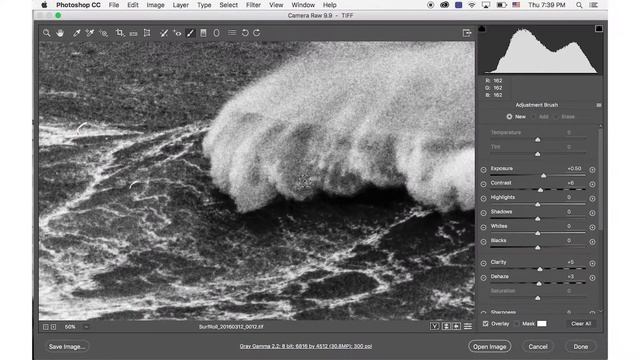This screenshot has width=640, height=360.
Task: Toggle shadow clipping warning on histogram
Action: click(x=482, y=29)
